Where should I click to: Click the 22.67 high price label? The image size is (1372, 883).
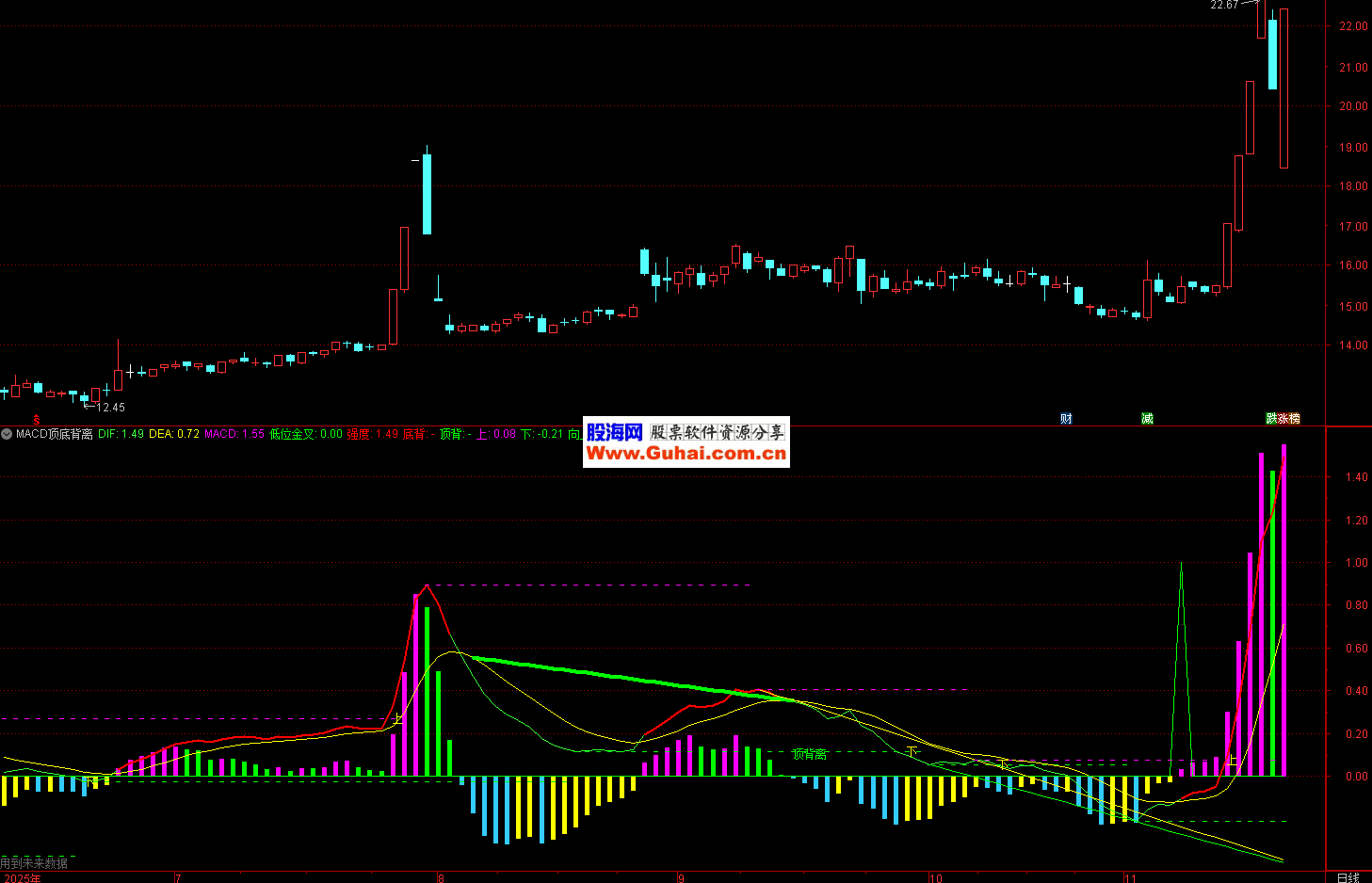click(1224, 6)
